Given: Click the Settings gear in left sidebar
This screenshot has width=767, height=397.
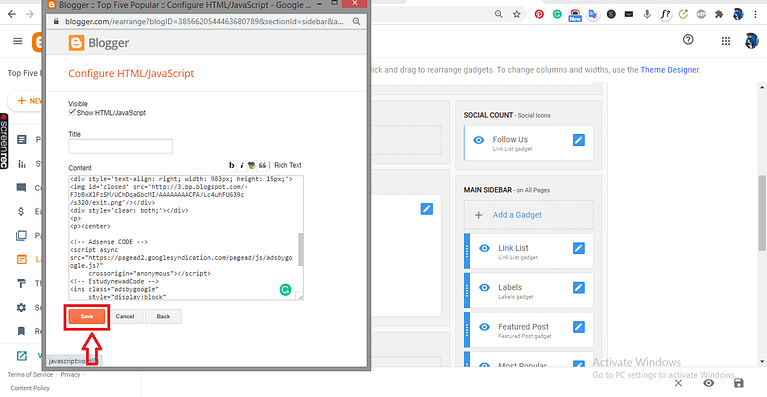Looking at the screenshot, I should coord(21,308).
